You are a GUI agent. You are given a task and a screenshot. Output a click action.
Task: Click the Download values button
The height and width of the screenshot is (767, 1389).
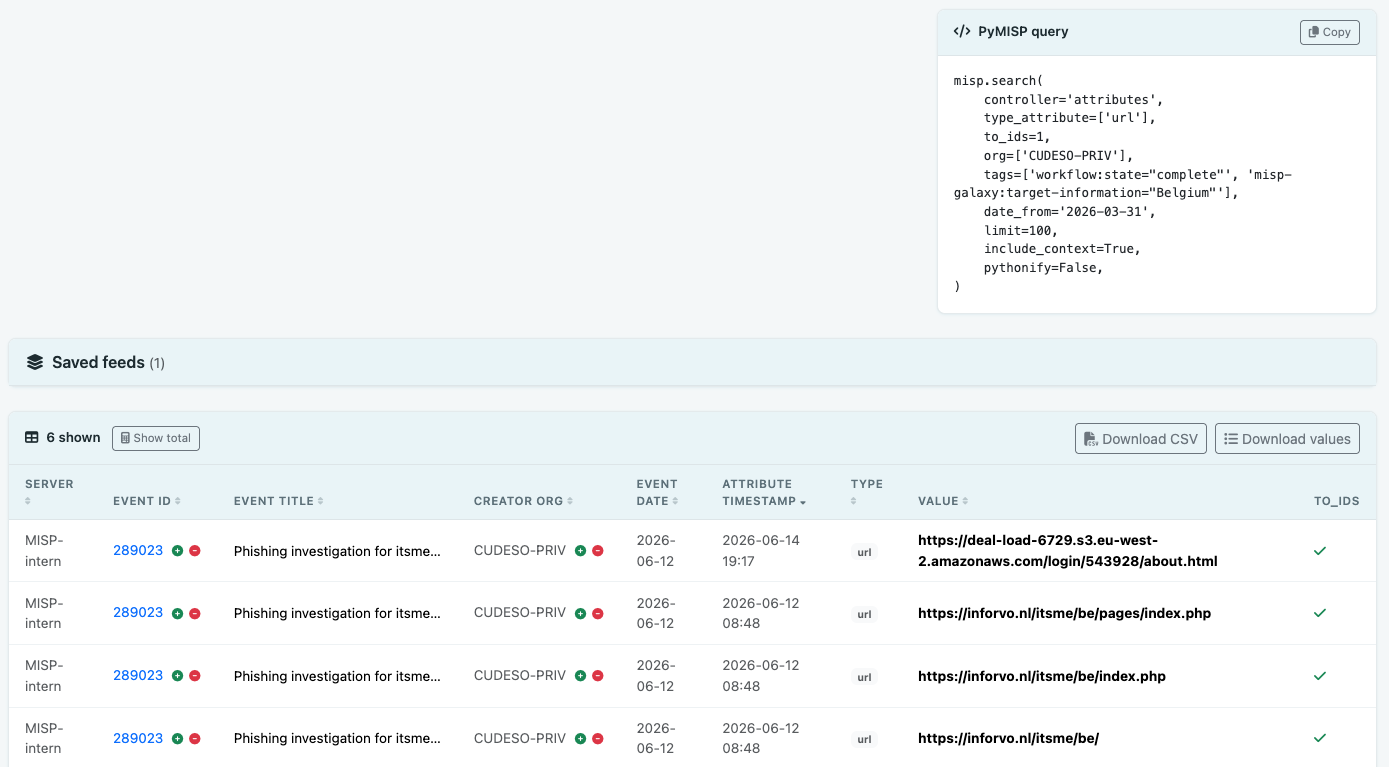coord(1287,439)
